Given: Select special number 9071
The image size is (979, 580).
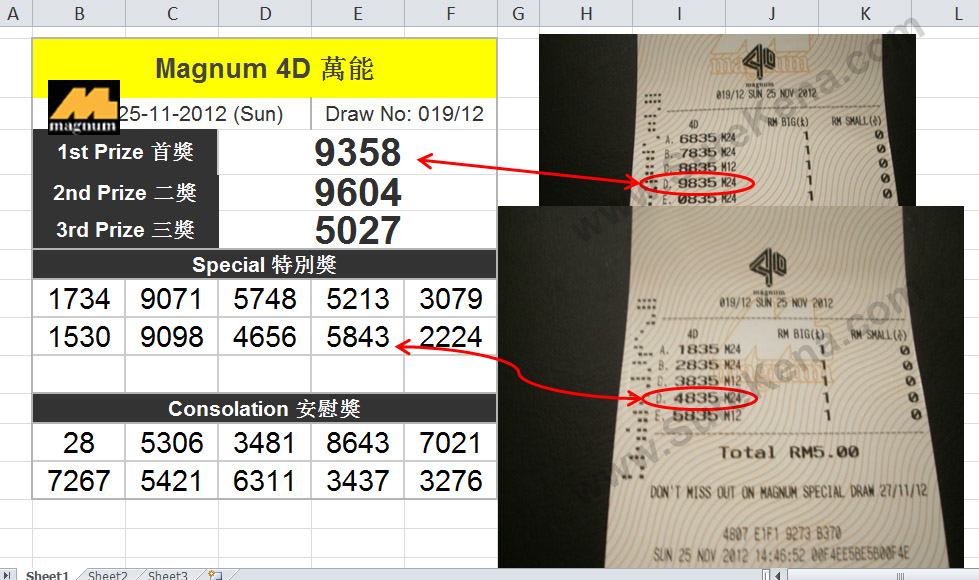Looking at the screenshot, I should pyautogui.click(x=172, y=299).
